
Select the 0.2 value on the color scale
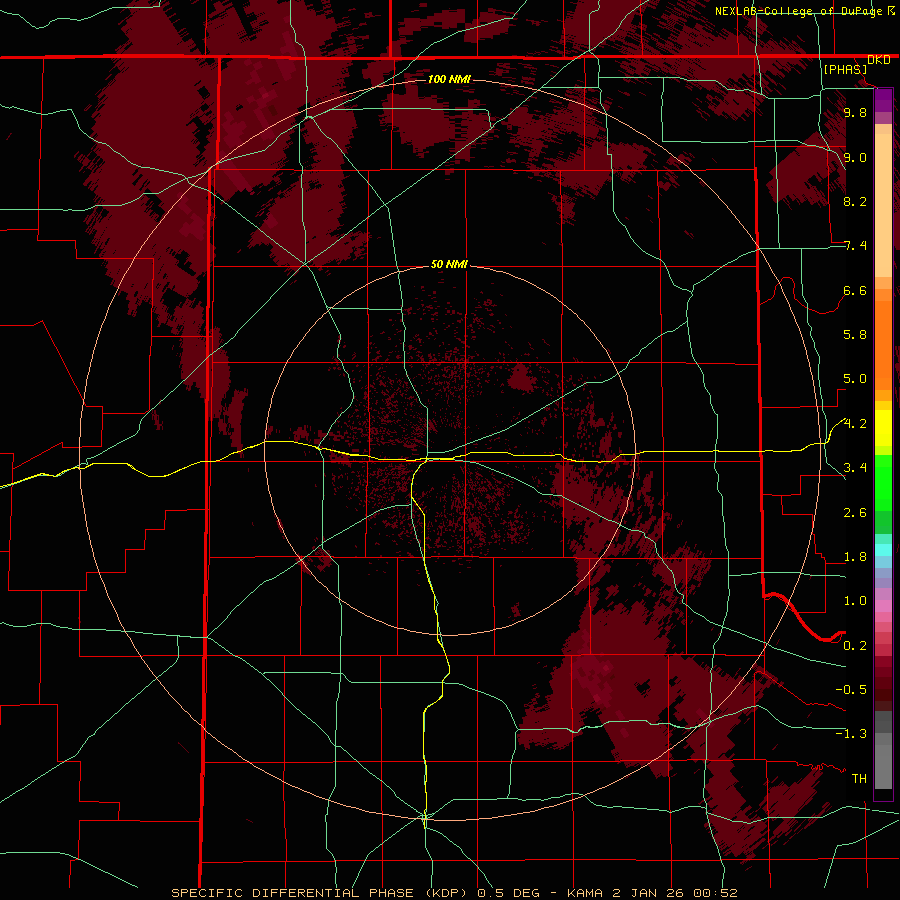pyautogui.click(x=855, y=645)
